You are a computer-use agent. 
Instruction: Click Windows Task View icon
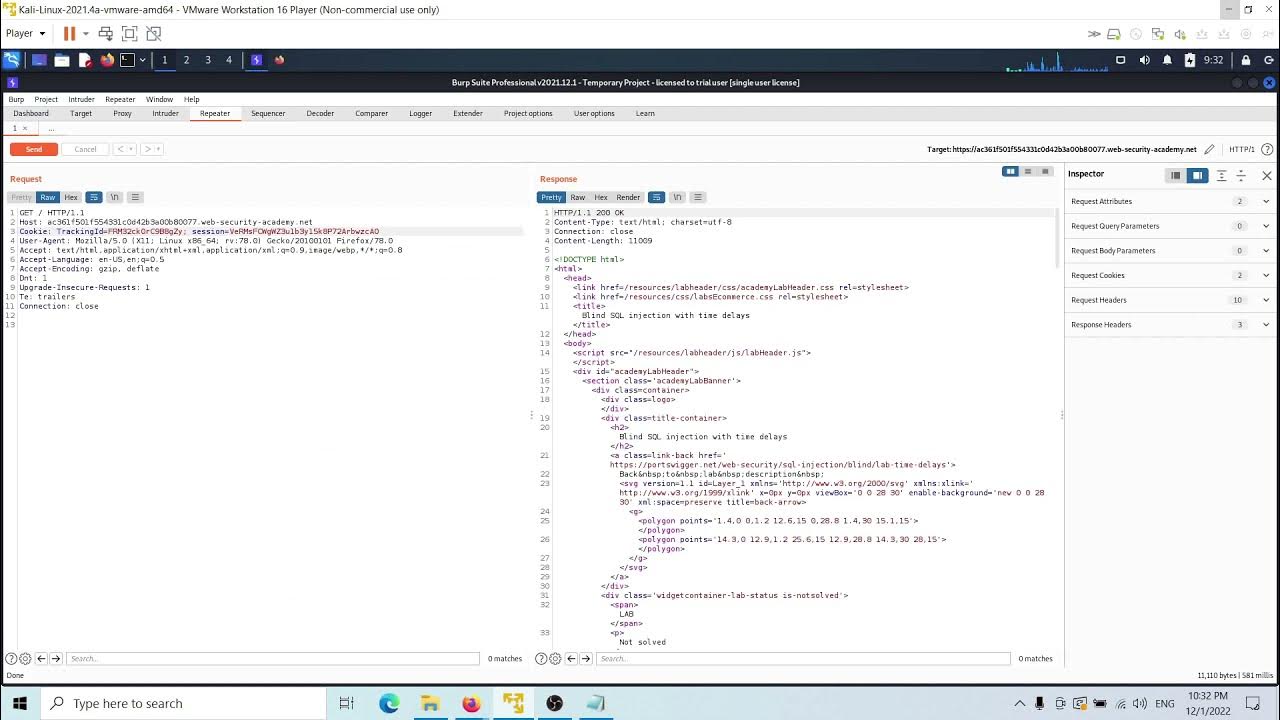click(346, 703)
